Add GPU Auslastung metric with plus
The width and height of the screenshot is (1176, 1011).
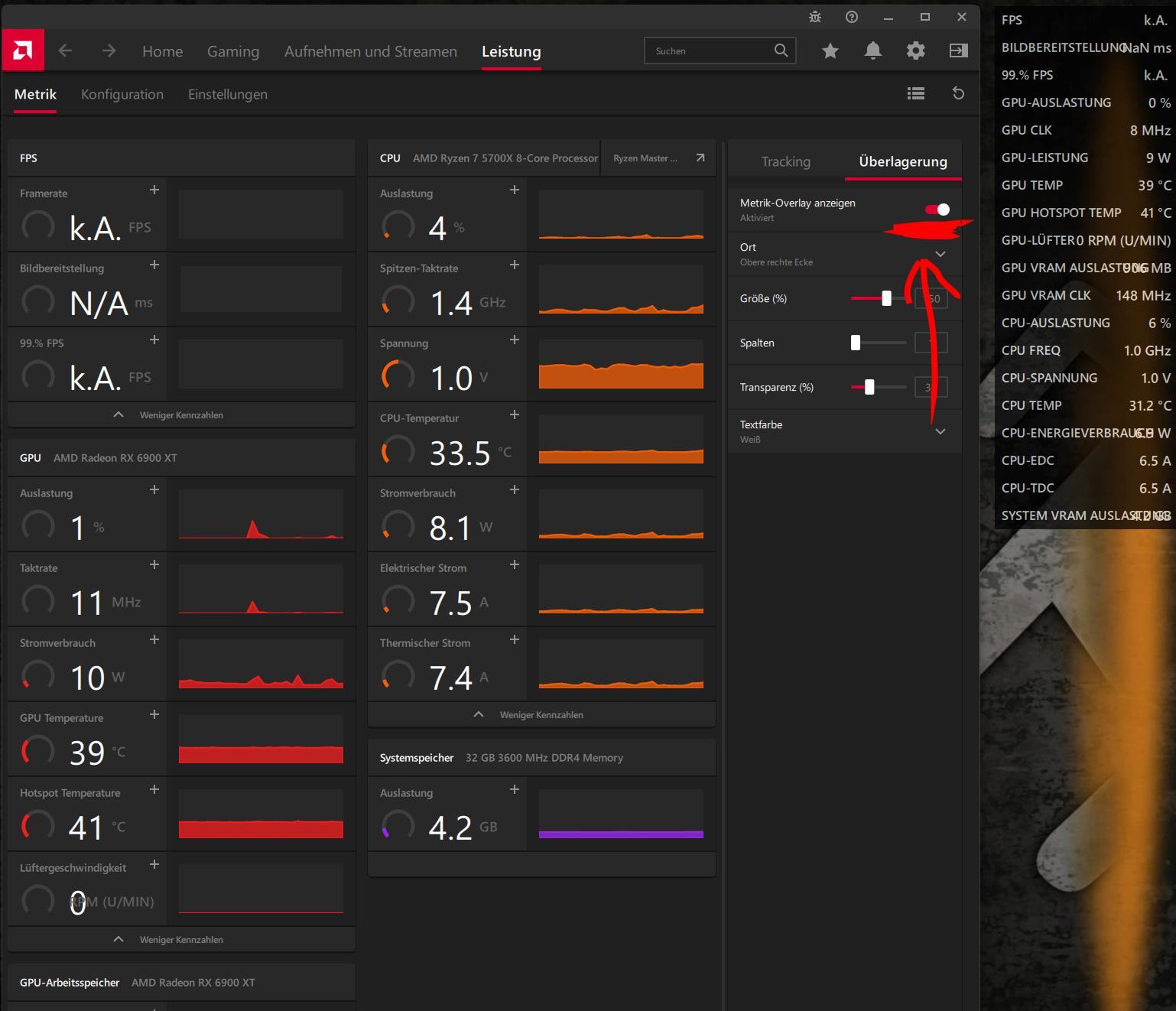pos(154,489)
